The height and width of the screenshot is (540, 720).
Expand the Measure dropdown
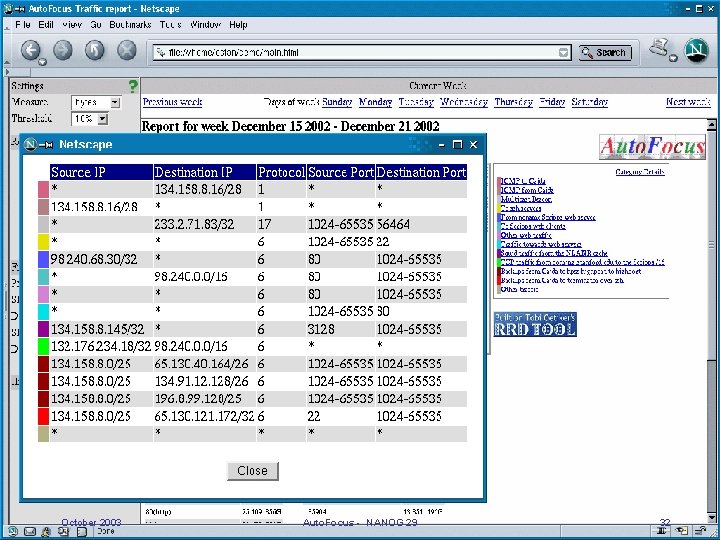point(115,102)
